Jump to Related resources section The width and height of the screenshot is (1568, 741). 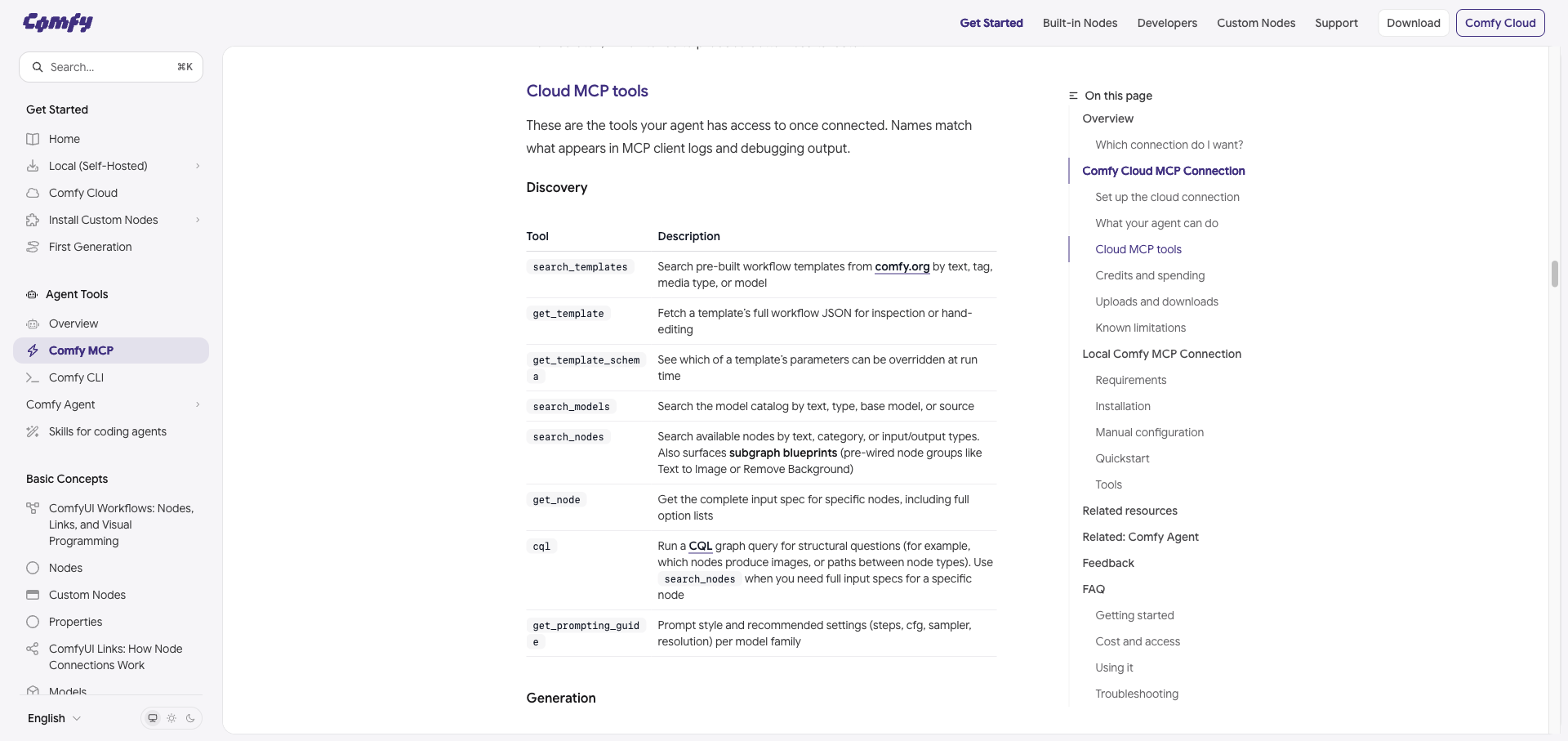click(x=1129, y=511)
